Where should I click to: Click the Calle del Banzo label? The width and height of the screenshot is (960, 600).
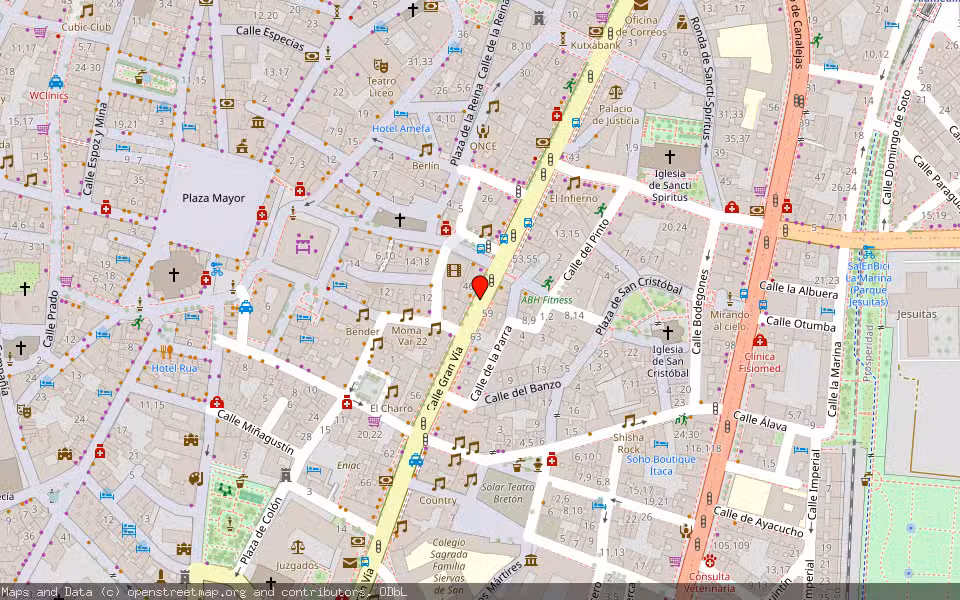click(523, 392)
